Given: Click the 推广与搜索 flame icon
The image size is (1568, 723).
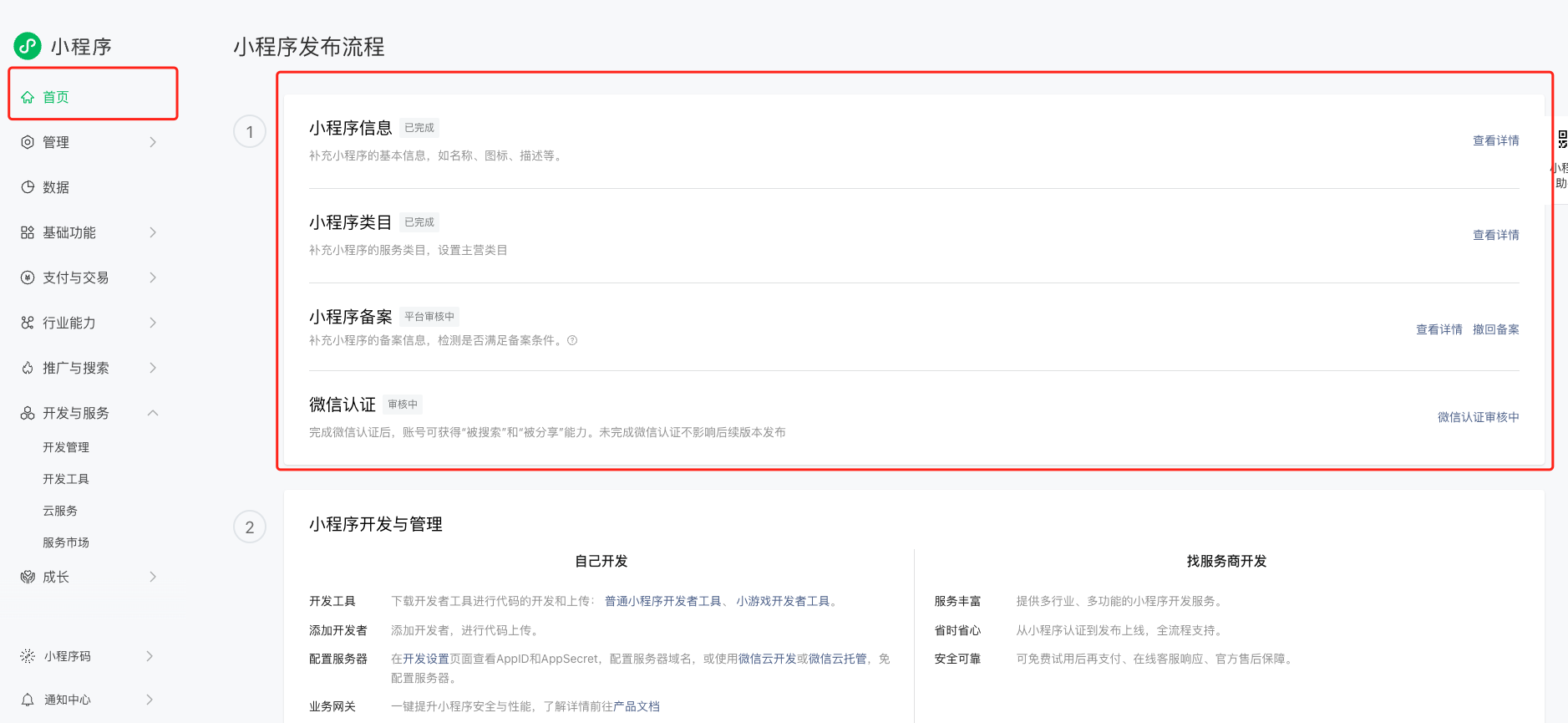Looking at the screenshot, I should (28, 368).
